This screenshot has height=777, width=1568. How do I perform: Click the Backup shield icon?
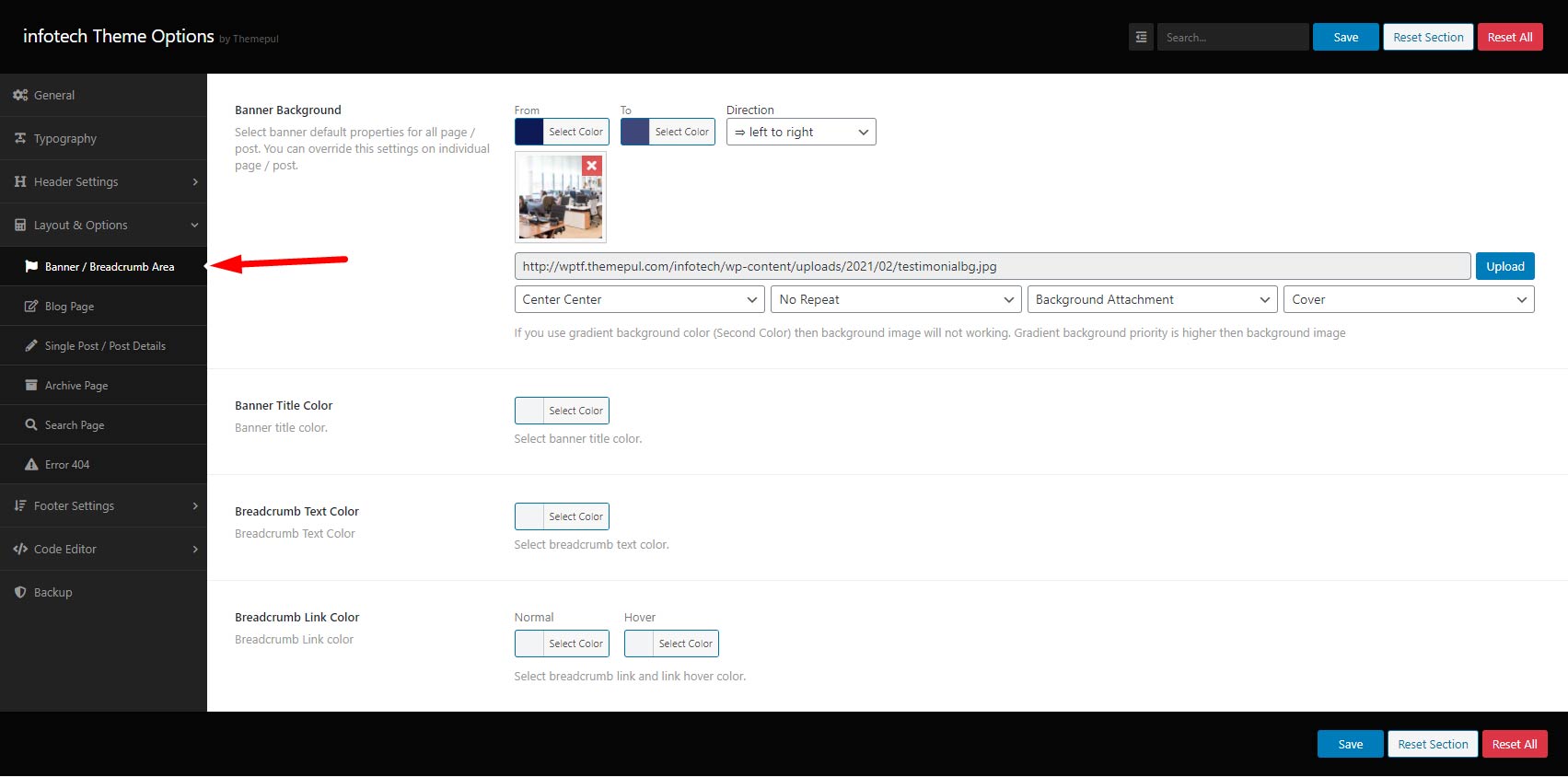tap(20, 592)
